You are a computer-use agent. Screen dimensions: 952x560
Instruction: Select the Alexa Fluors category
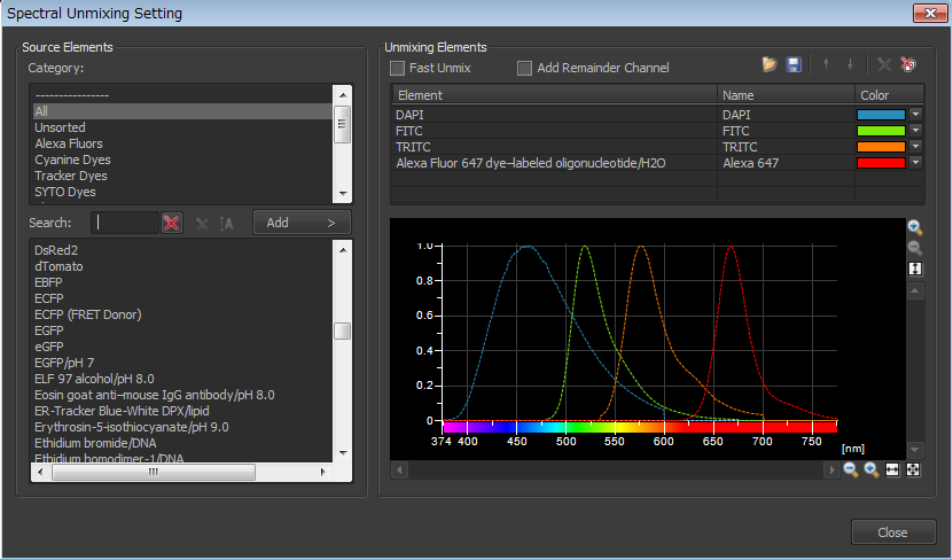[x=182, y=143]
